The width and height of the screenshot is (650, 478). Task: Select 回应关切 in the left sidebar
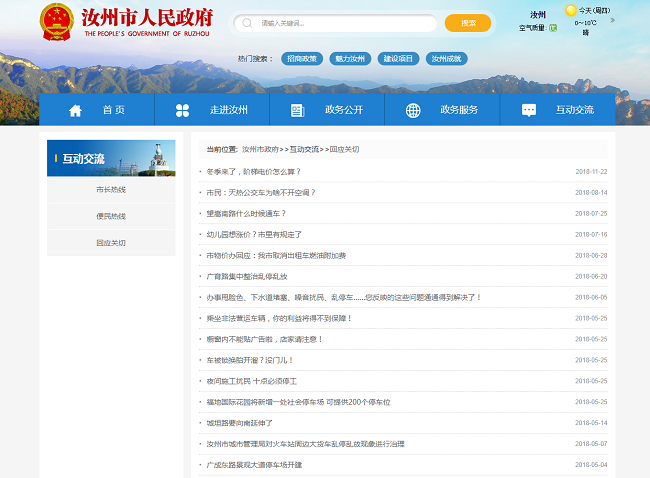[111, 243]
